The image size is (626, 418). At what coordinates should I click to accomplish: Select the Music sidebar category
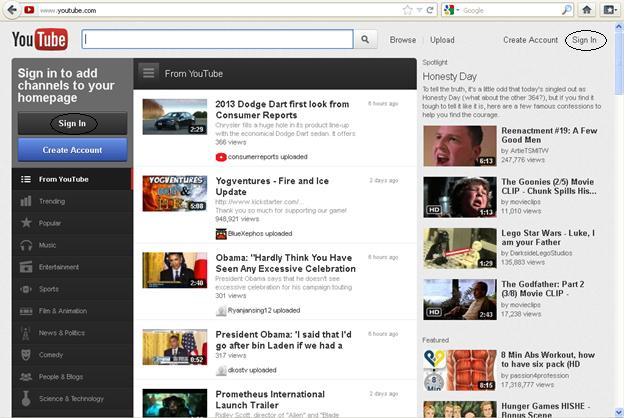click(72, 245)
